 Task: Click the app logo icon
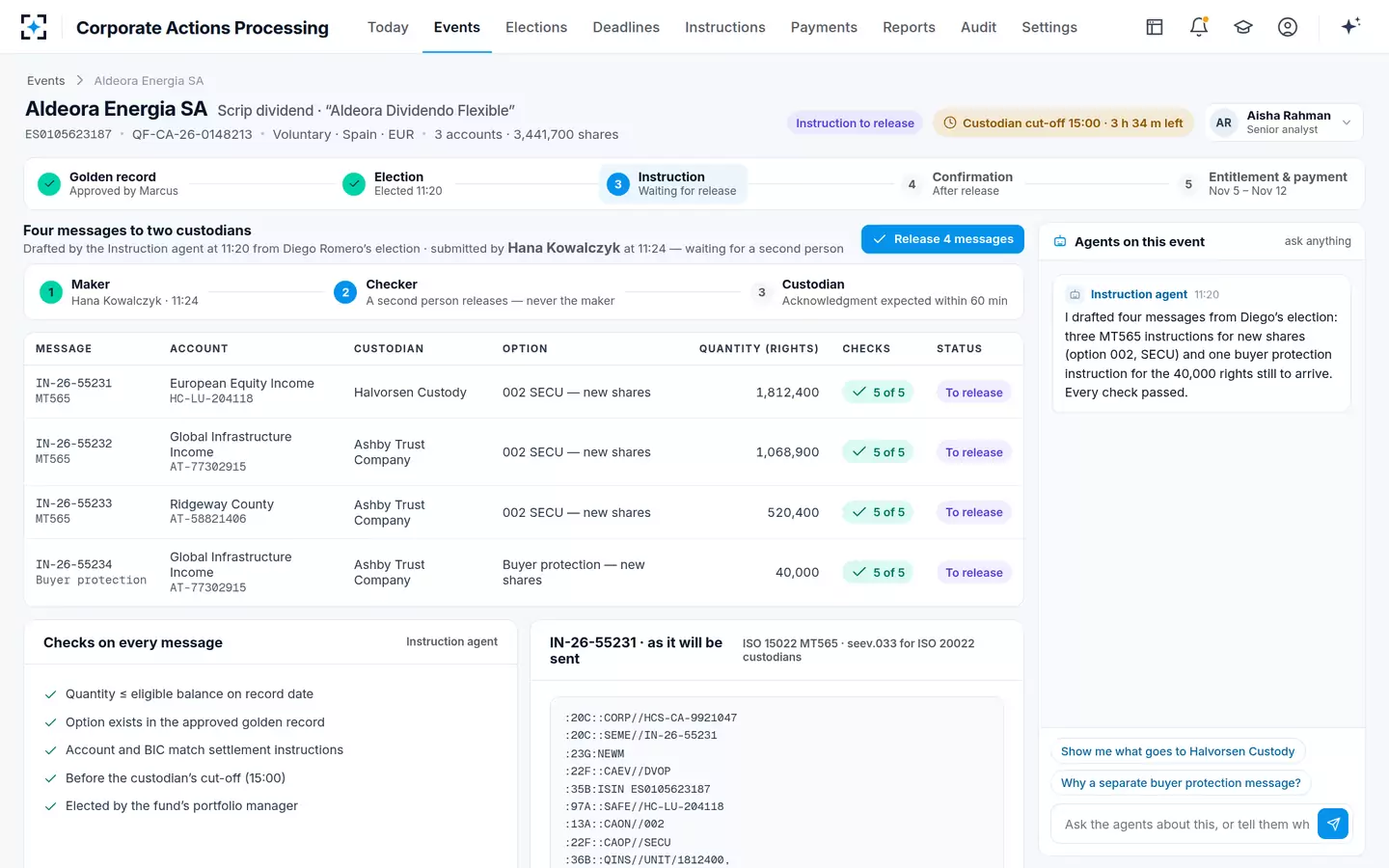click(34, 27)
